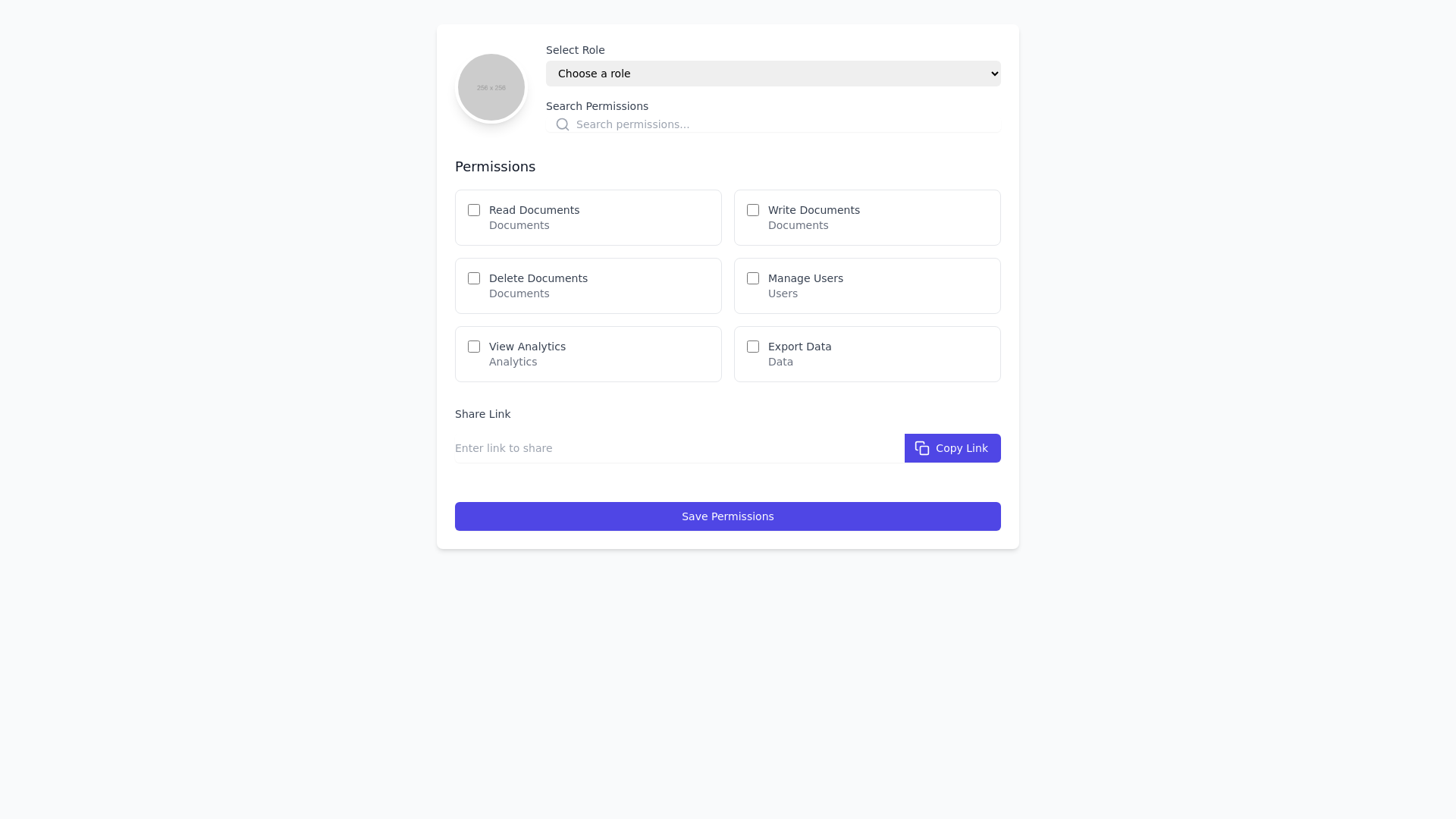Click the Permissions section heading

pos(494,167)
